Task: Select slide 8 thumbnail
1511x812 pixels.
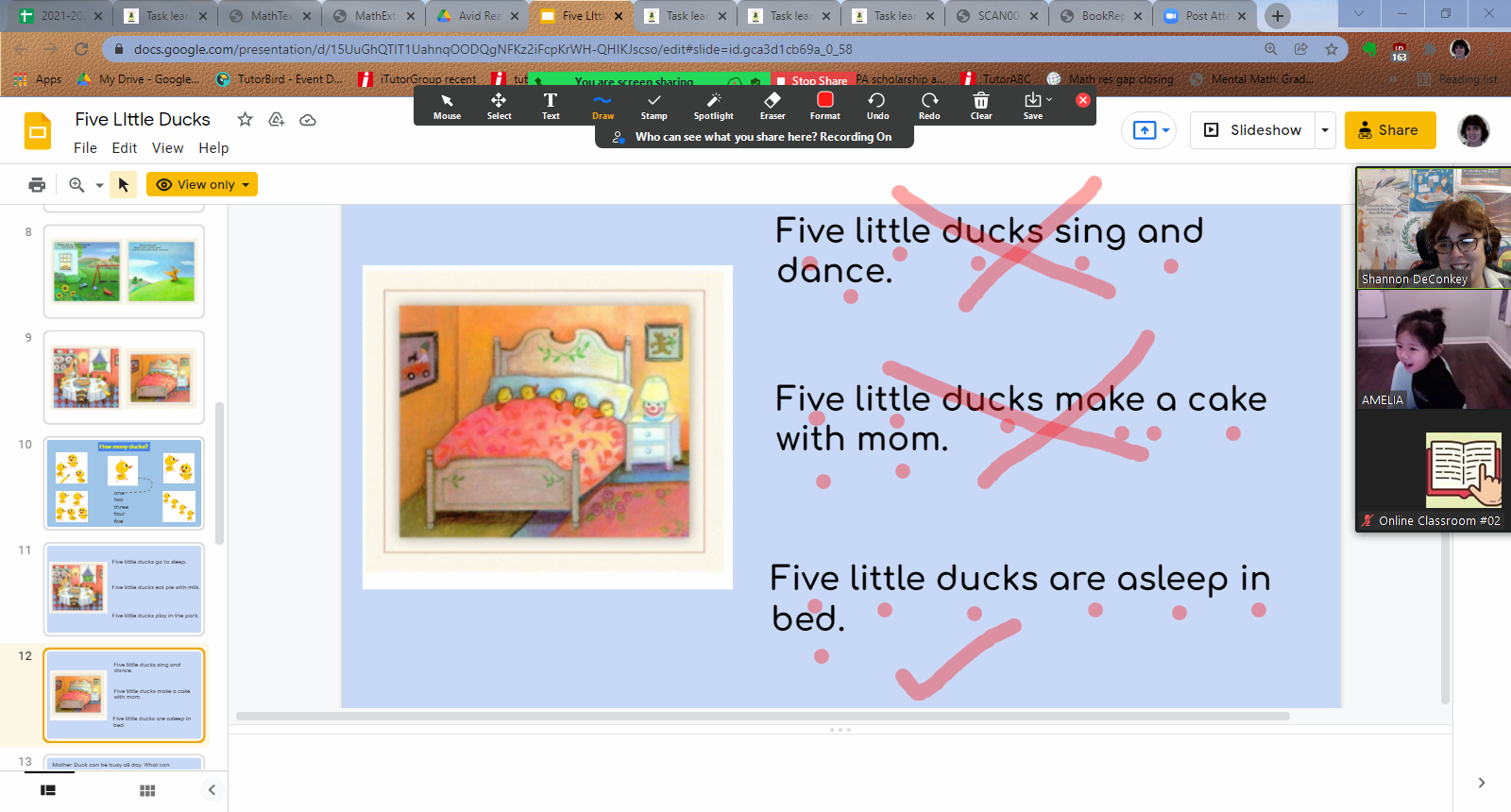Action: click(124, 271)
